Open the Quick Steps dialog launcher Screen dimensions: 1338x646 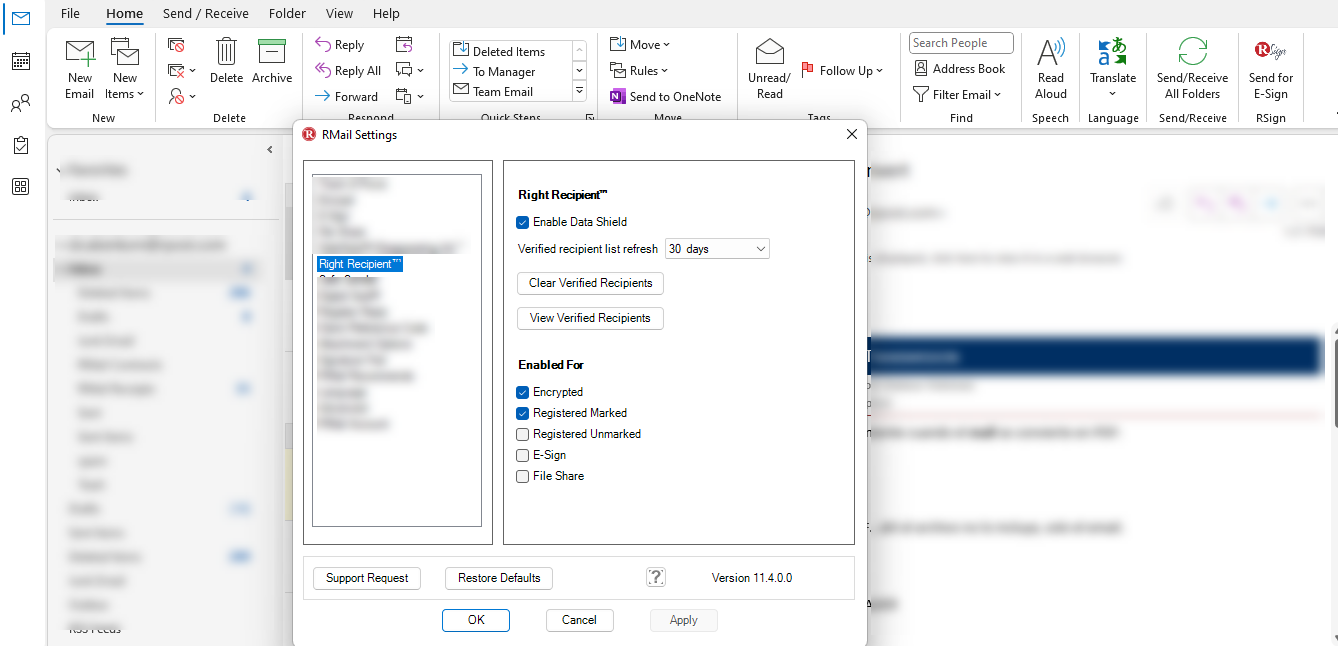pyautogui.click(x=590, y=118)
